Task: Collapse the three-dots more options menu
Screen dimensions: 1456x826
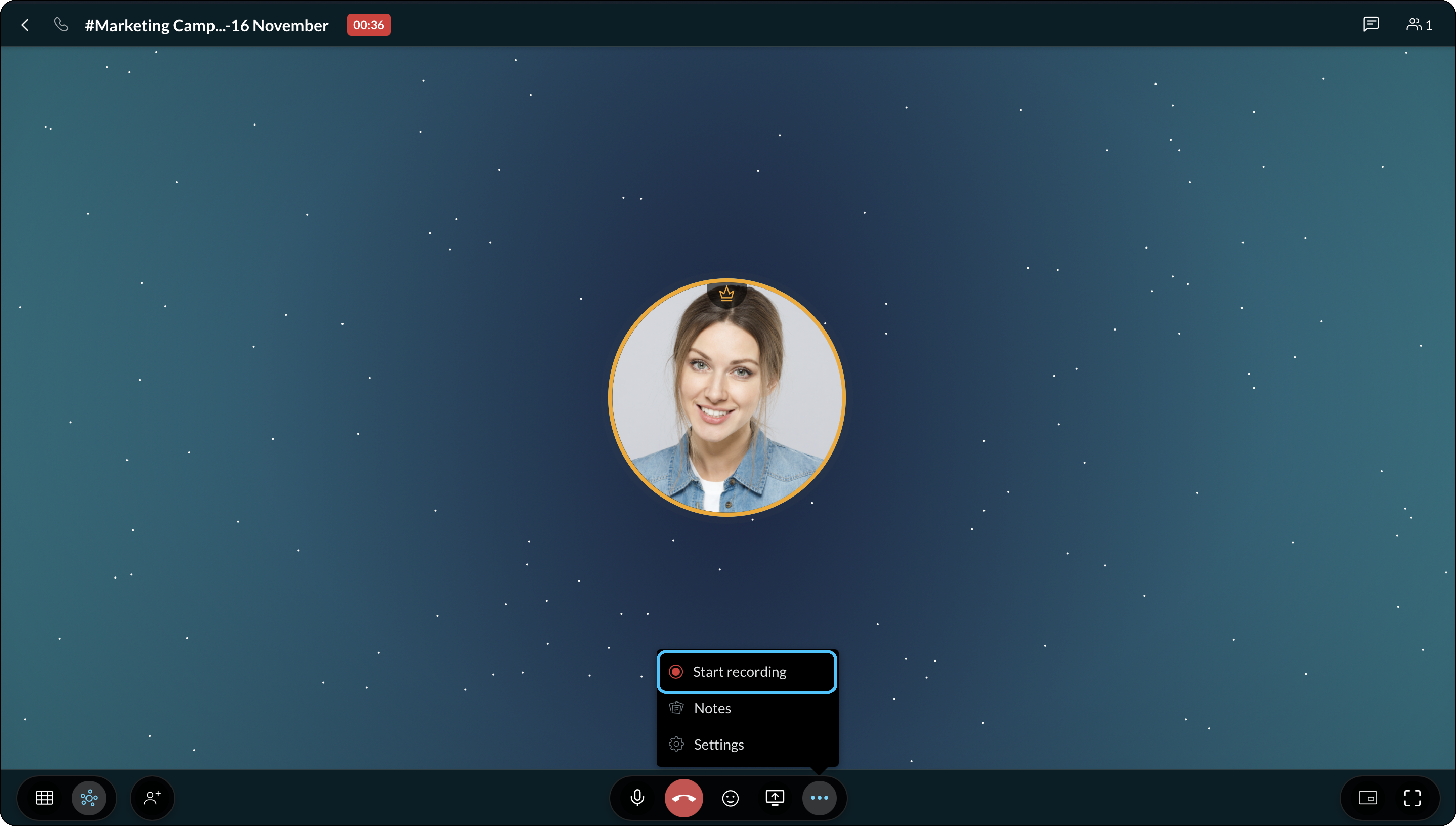Action: pos(819,798)
